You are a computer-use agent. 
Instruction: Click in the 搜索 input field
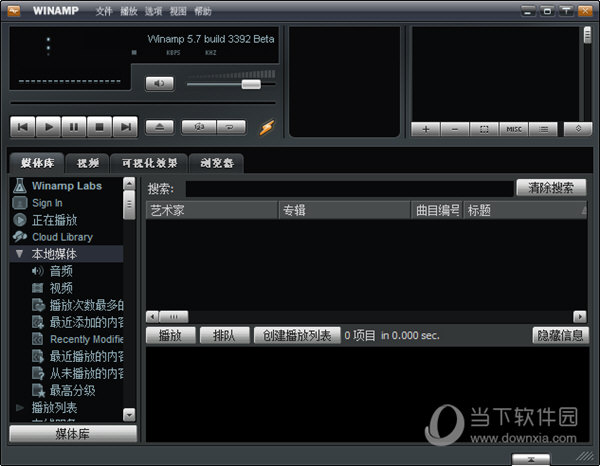[349, 189]
